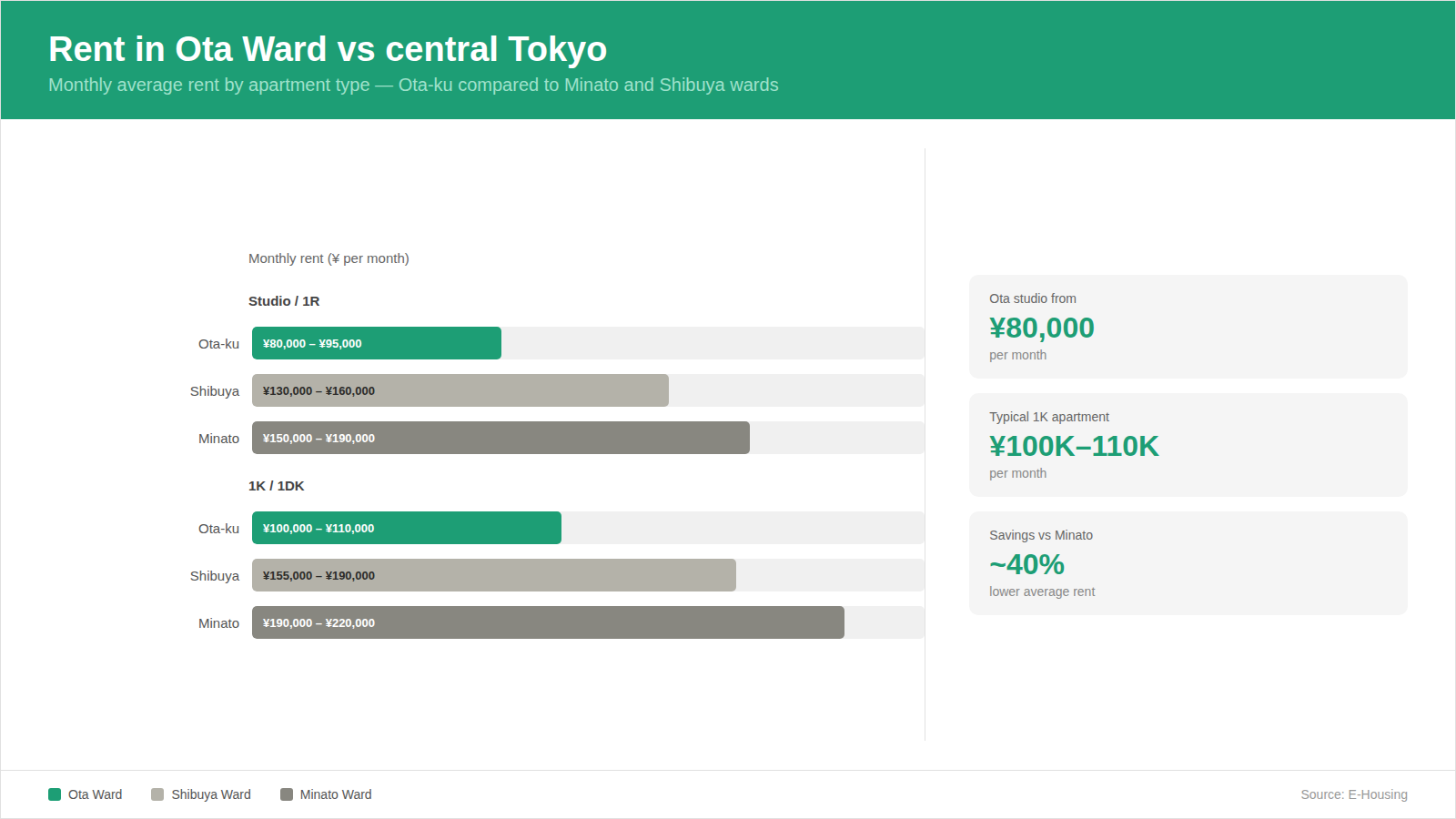The image size is (1456, 819).
Task: Click 'per month' under the ¥100K–110K value
Action: pos(1017,473)
